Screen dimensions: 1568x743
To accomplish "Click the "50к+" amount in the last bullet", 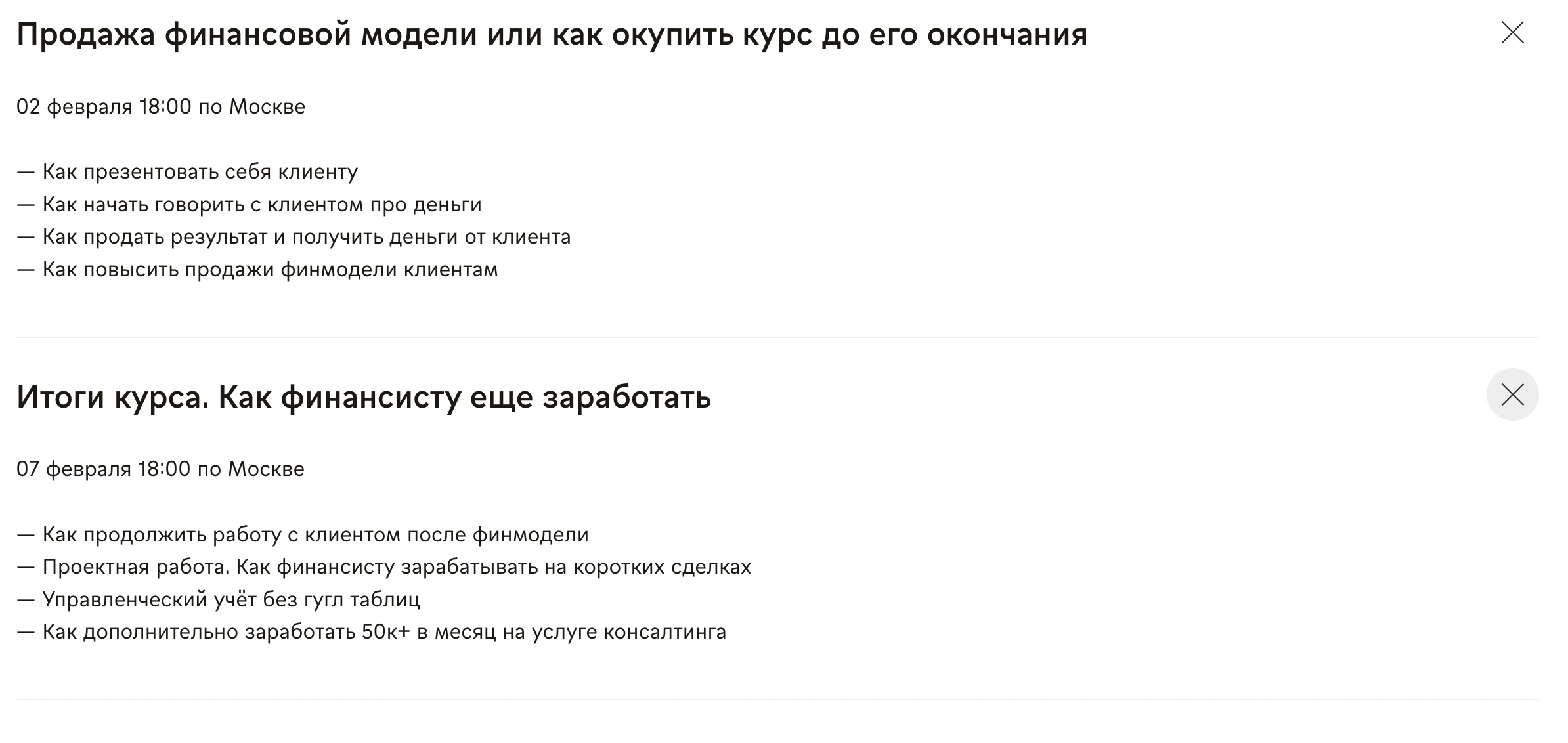I will [385, 632].
